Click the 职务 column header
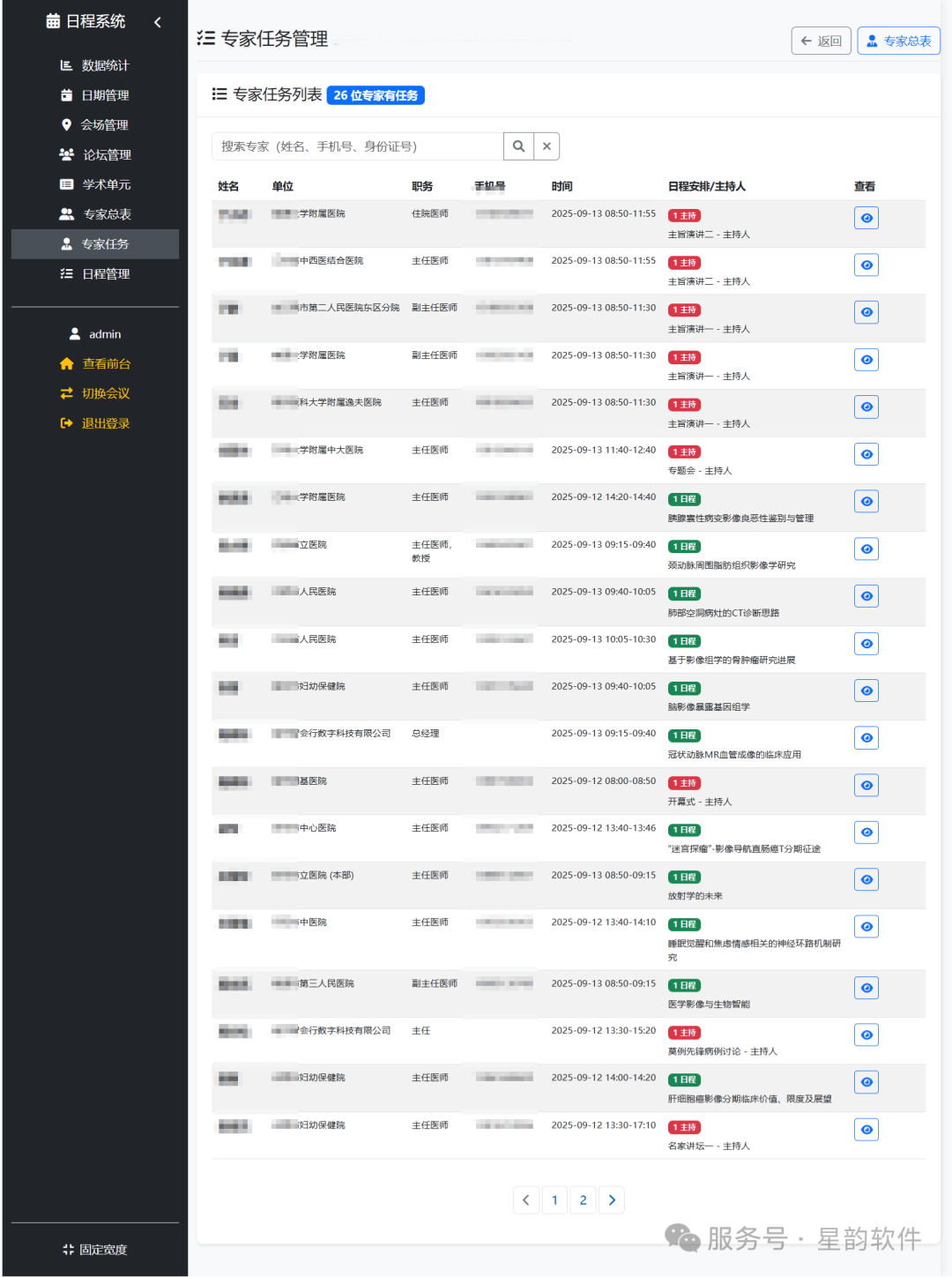Screen dimensions: 952x1277 coord(422,187)
